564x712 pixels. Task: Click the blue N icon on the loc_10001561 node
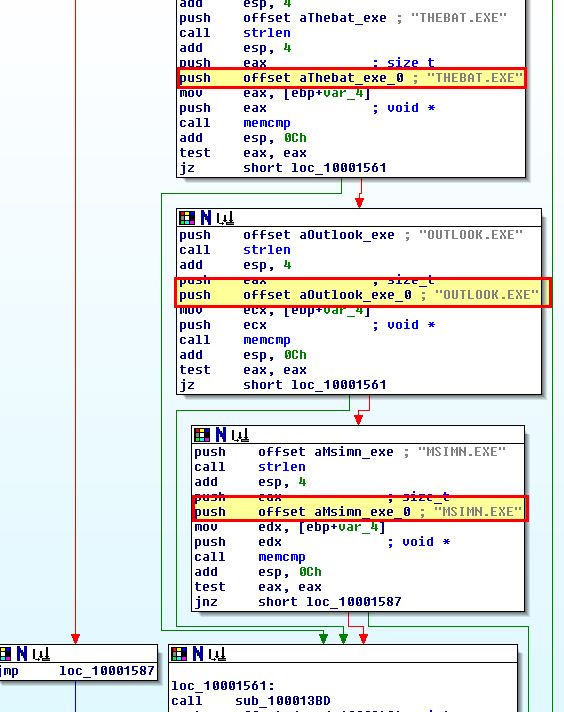click(x=198, y=654)
